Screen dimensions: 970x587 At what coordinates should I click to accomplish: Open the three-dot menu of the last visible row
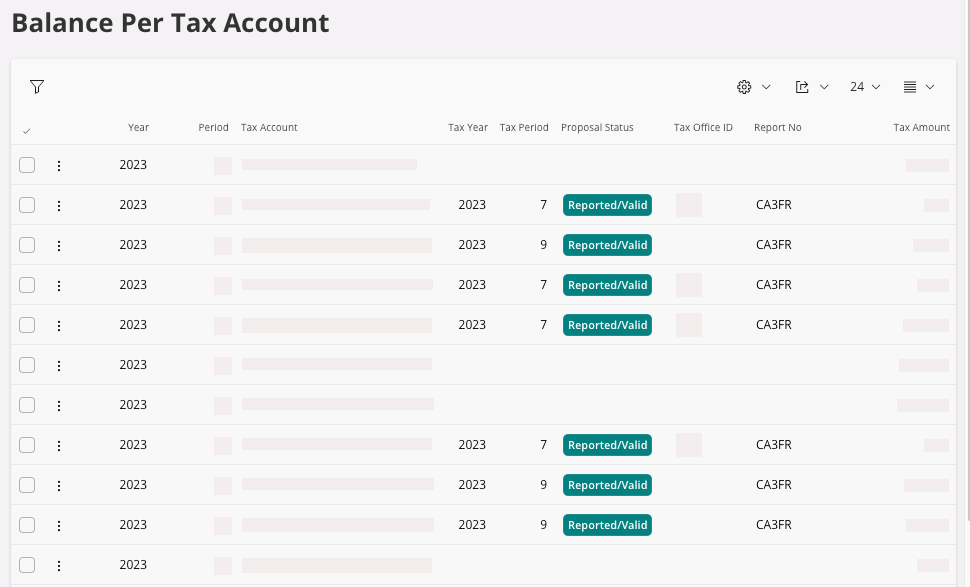[x=59, y=565]
